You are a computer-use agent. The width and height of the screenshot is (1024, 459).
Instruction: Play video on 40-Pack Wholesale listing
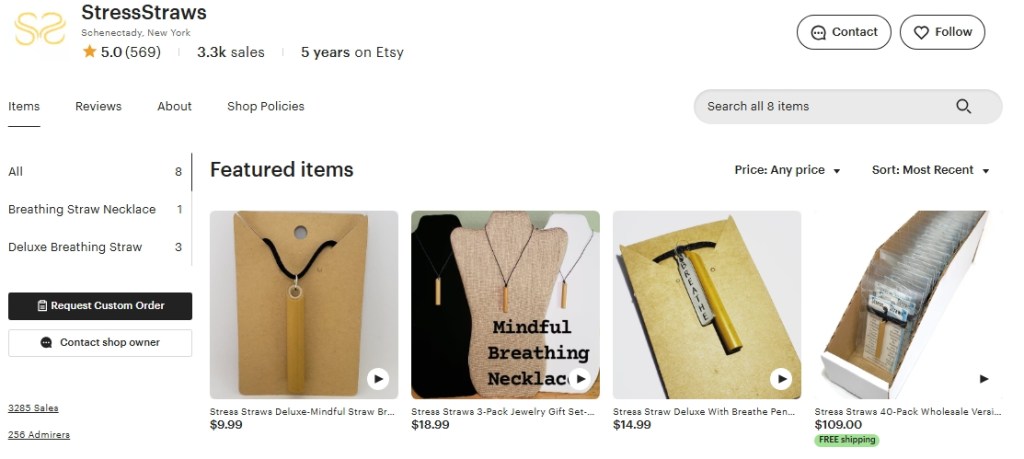tap(983, 379)
